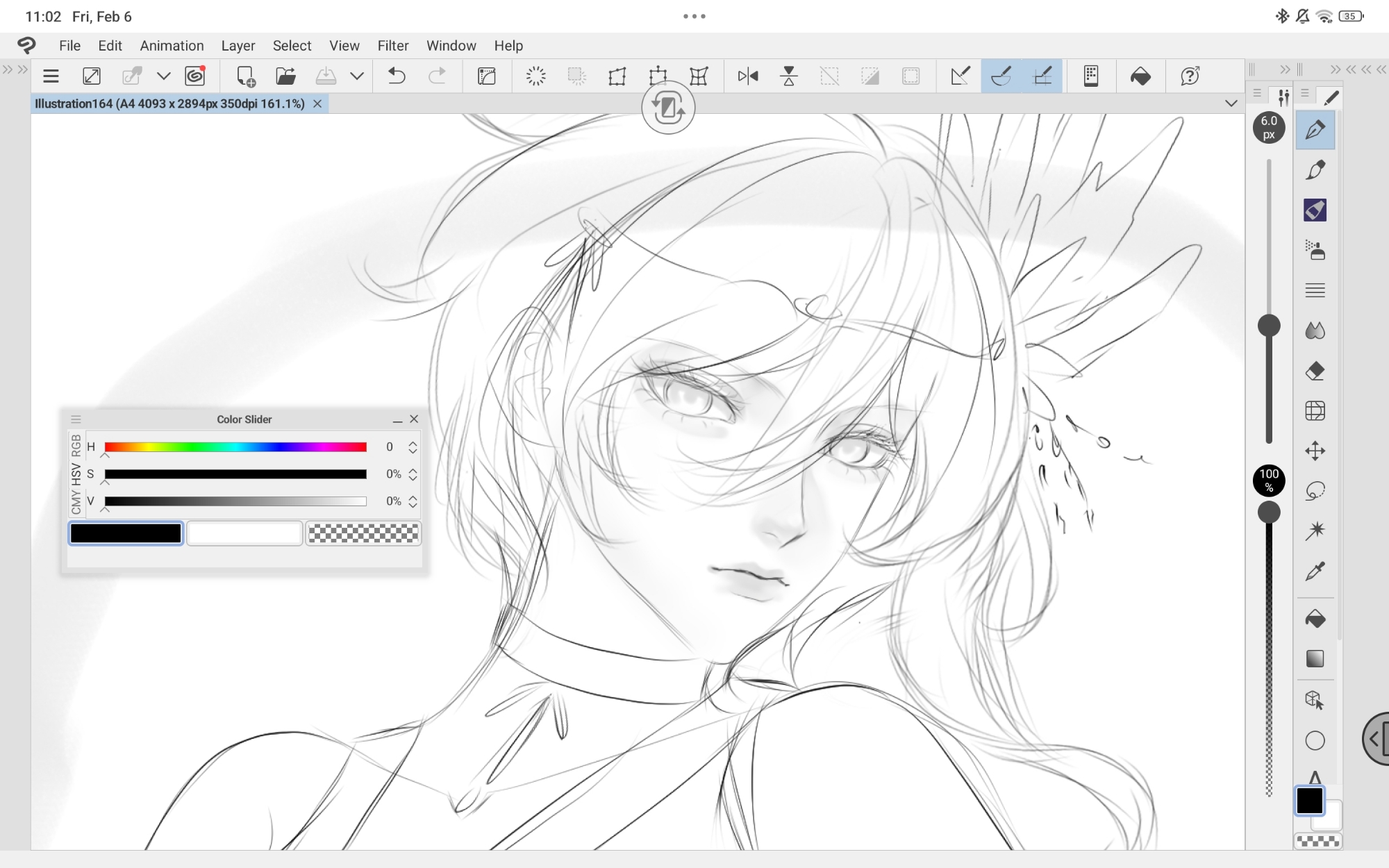Switch Color Slider to RGB mode
This screenshot has height=868, width=1389.
click(76, 445)
